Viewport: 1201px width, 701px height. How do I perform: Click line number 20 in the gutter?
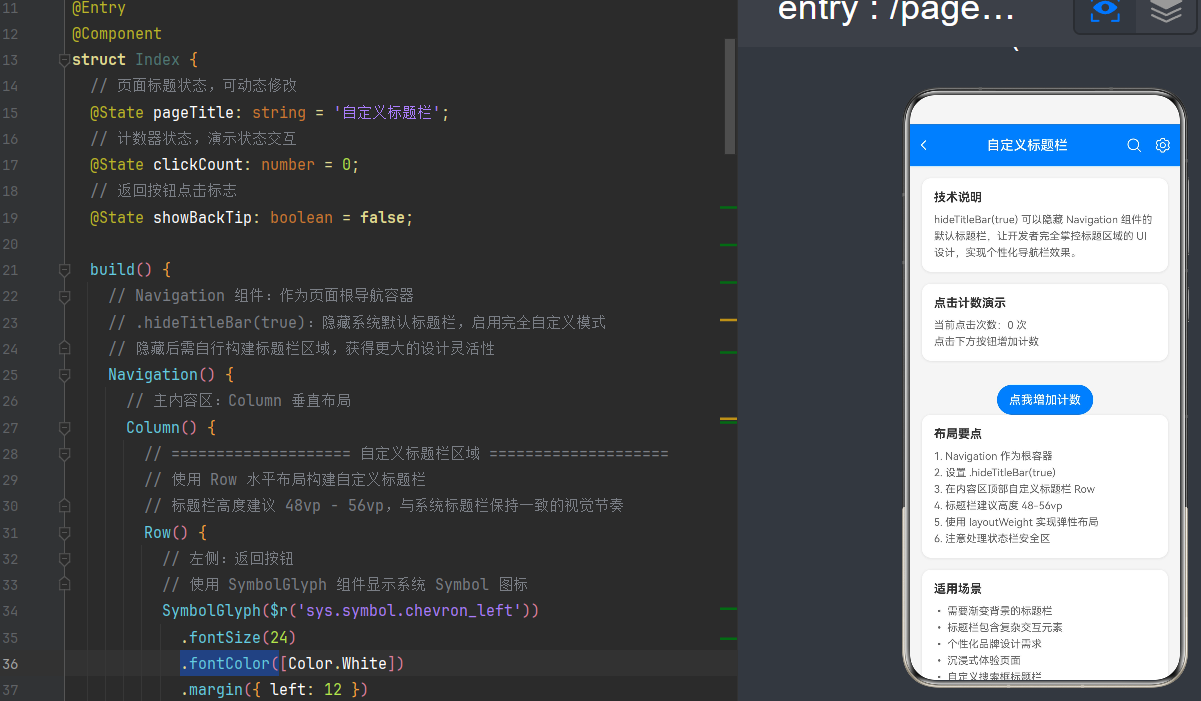tap(10, 243)
